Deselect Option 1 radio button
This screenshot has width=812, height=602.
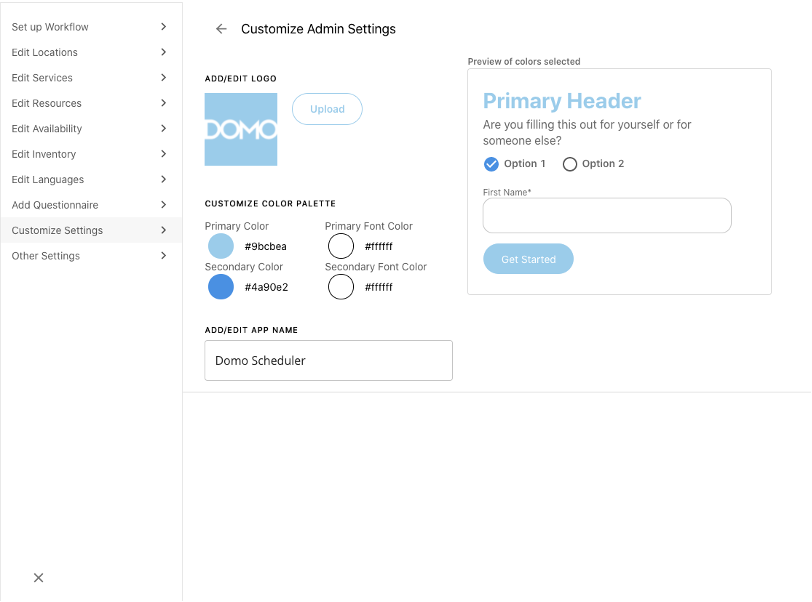click(490, 163)
